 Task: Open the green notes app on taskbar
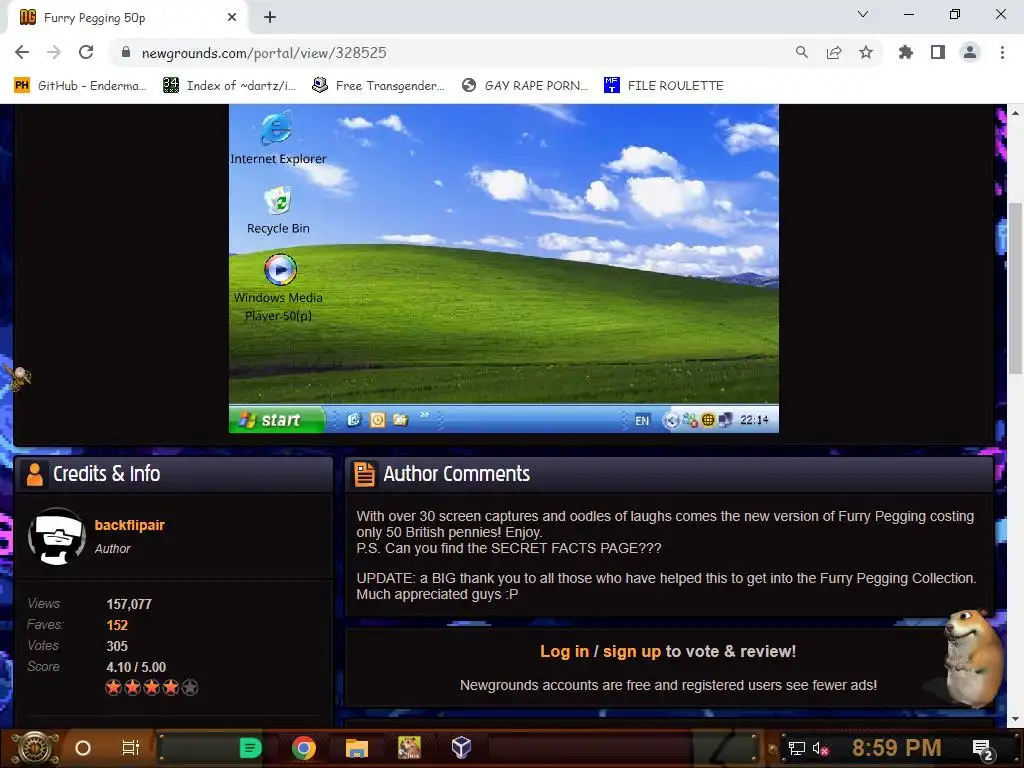250,748
